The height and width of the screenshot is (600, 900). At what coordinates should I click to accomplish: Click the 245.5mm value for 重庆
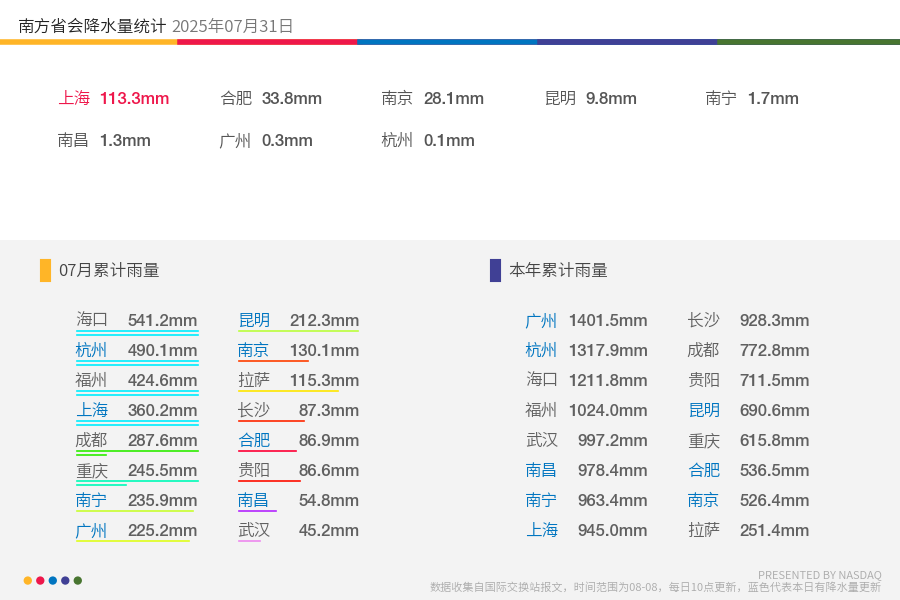162,470
